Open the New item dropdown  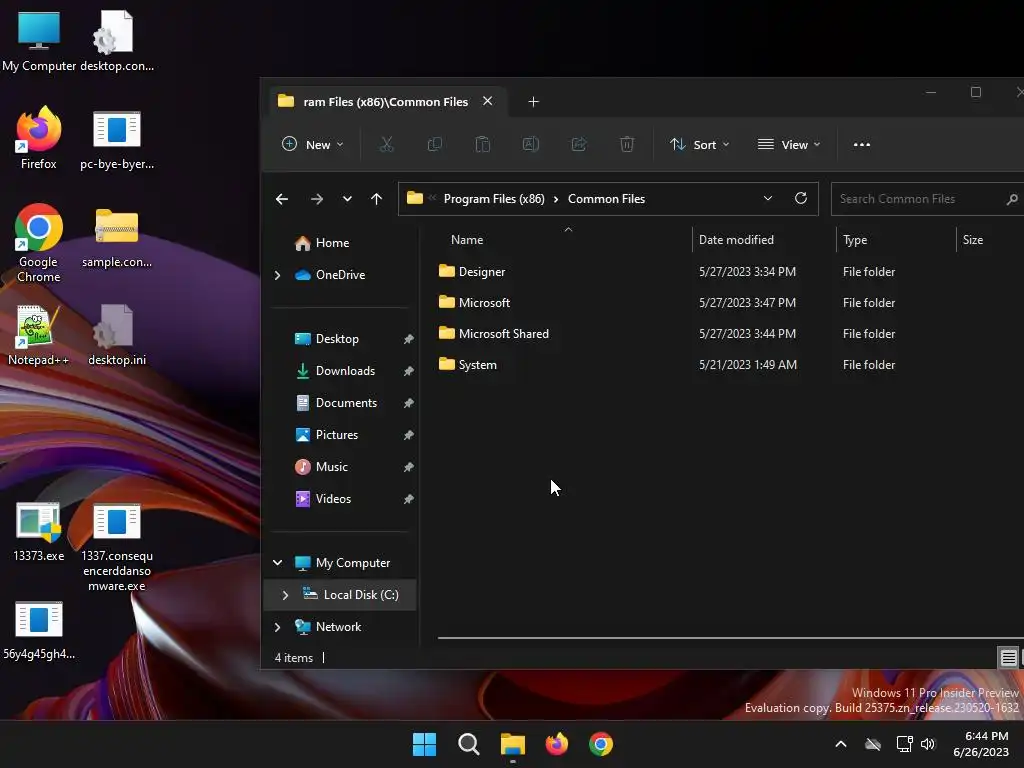tap(312, 144)
